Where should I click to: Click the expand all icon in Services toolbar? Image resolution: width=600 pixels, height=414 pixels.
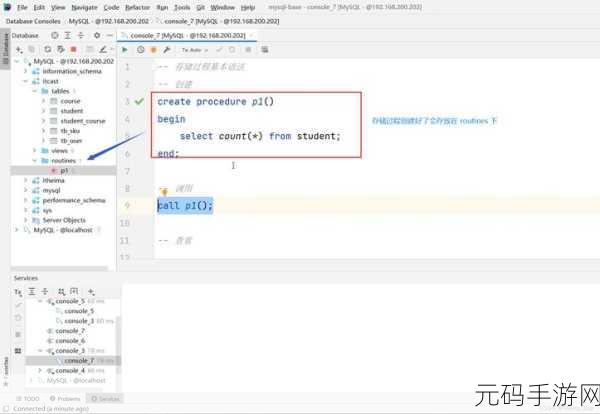click(32, 292)
